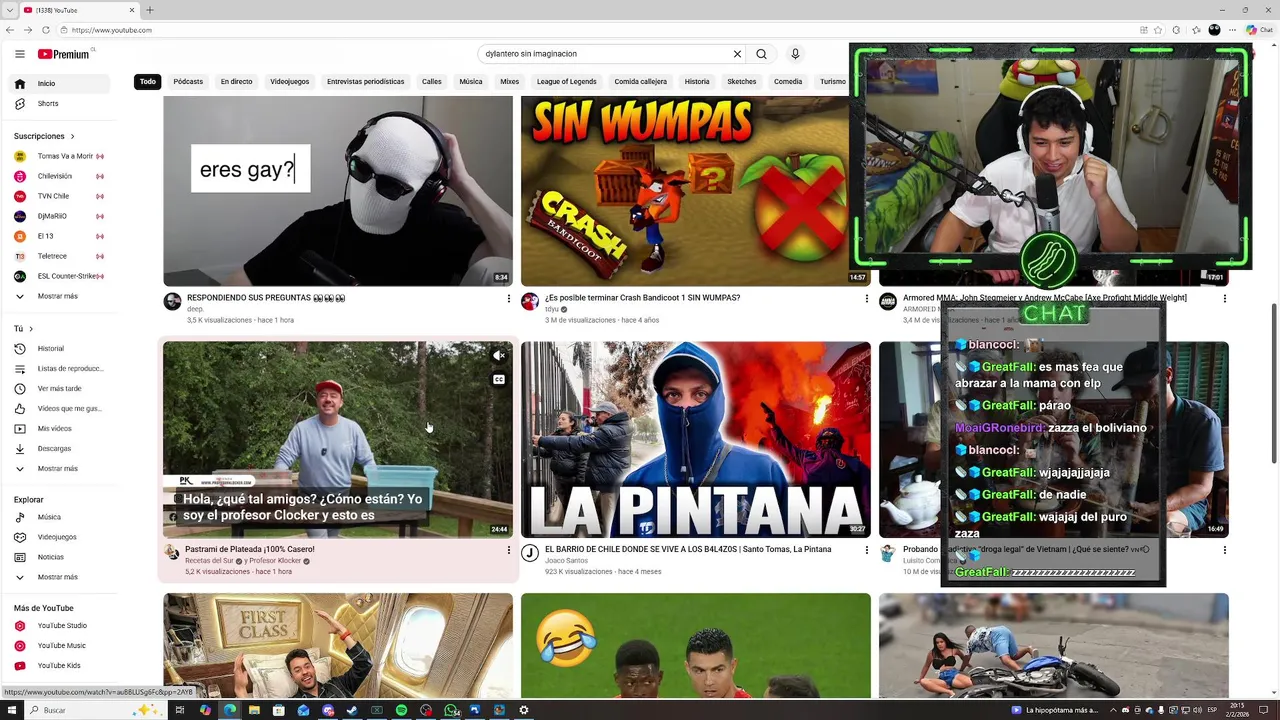
Task: Open Steam from the taskbar
Action: point(352,710)
